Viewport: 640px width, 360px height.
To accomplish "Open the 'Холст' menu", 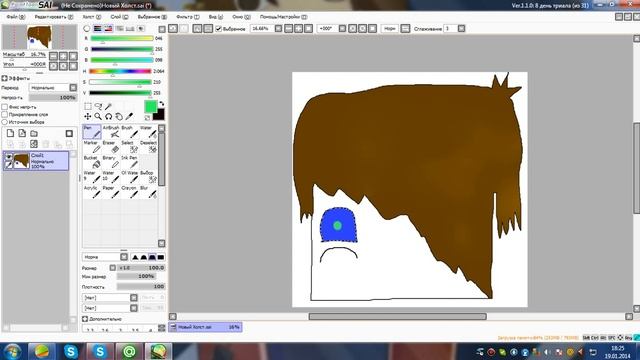I will click(x=92, y=17).
